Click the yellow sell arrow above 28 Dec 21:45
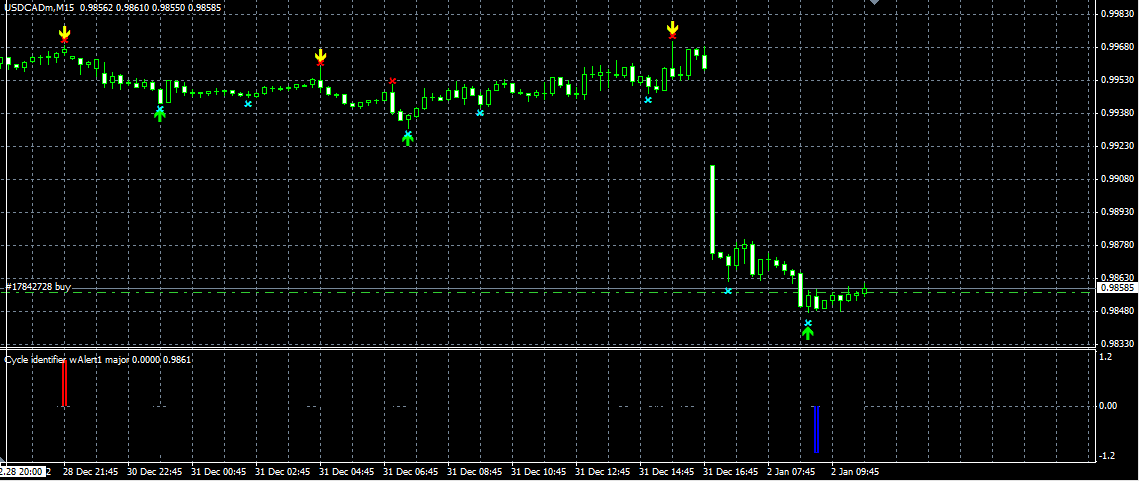The width and height of the screenshot is (1140, 481). pyautogui.click(x=65, y=31)
